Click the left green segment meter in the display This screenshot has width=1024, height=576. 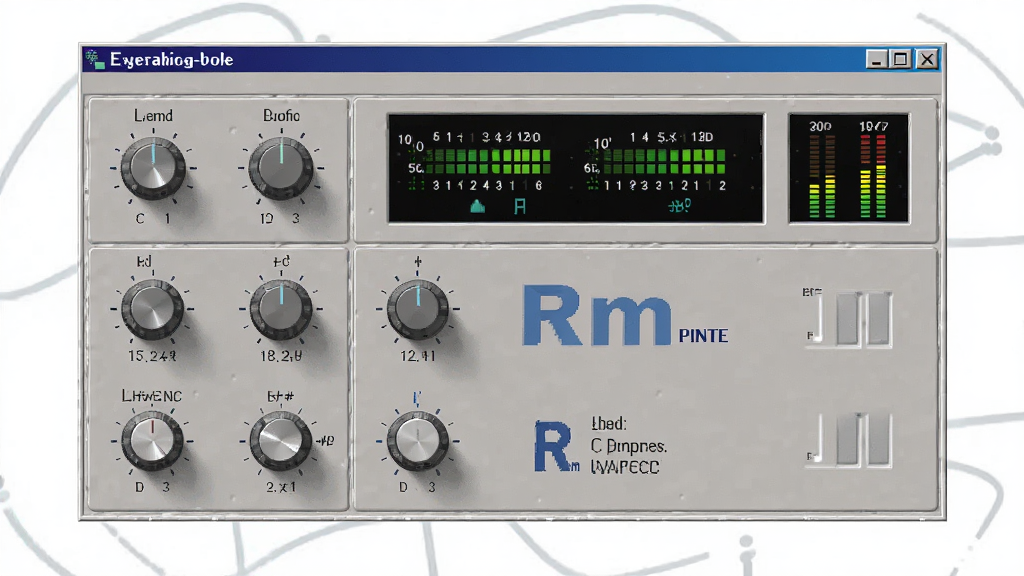pos(488,161)
